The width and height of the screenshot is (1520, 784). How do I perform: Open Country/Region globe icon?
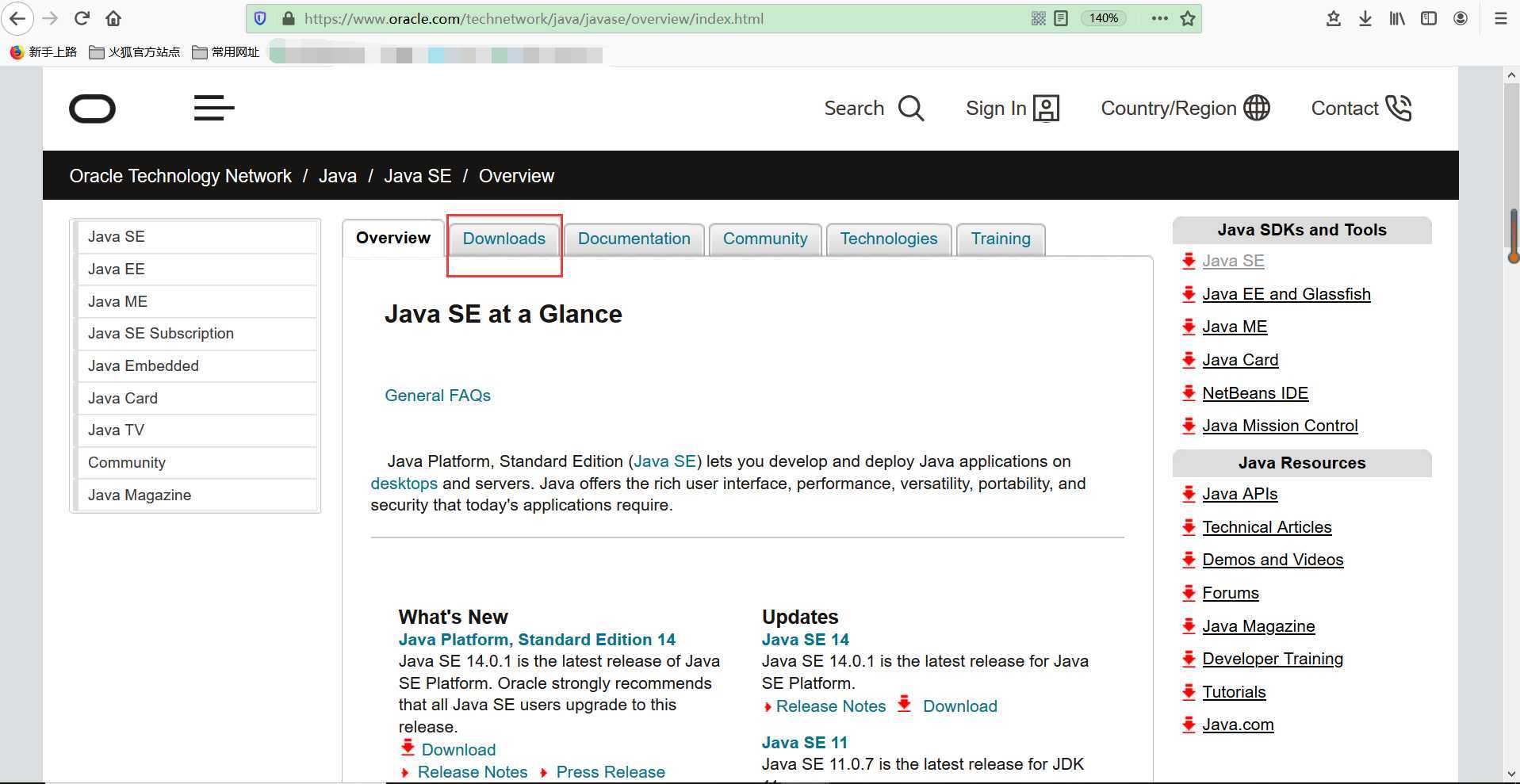(x=1257, y=108)
